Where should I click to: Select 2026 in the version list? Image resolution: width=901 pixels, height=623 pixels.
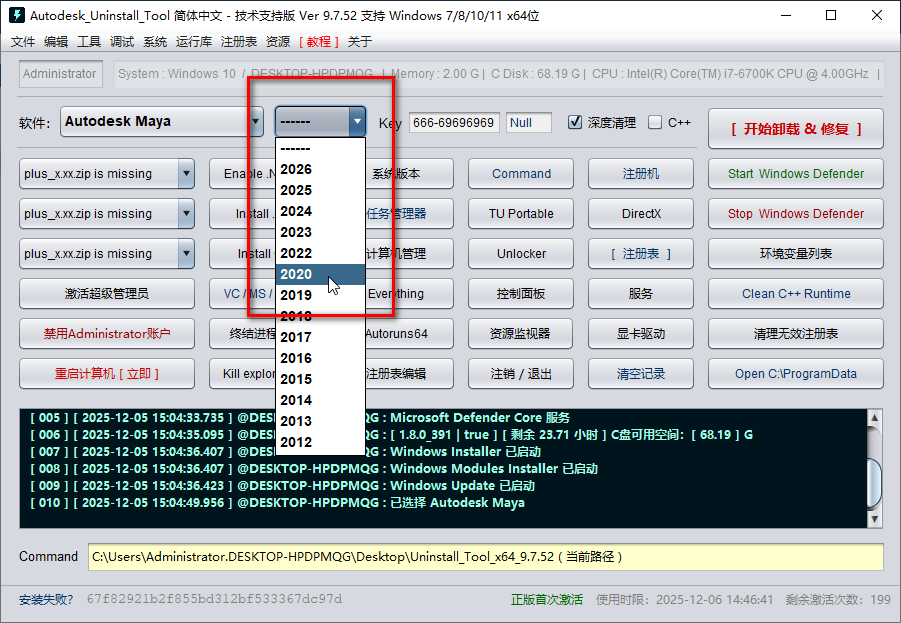(320, 170)
